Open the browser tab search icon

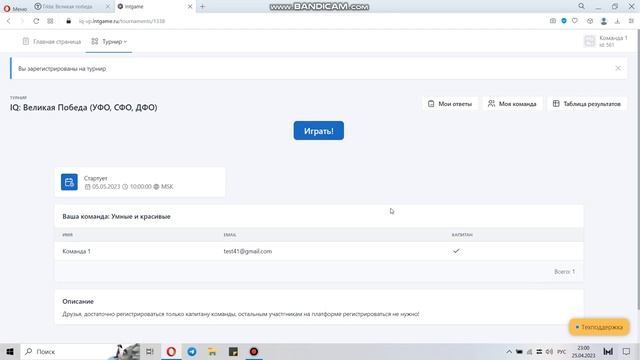581,6
